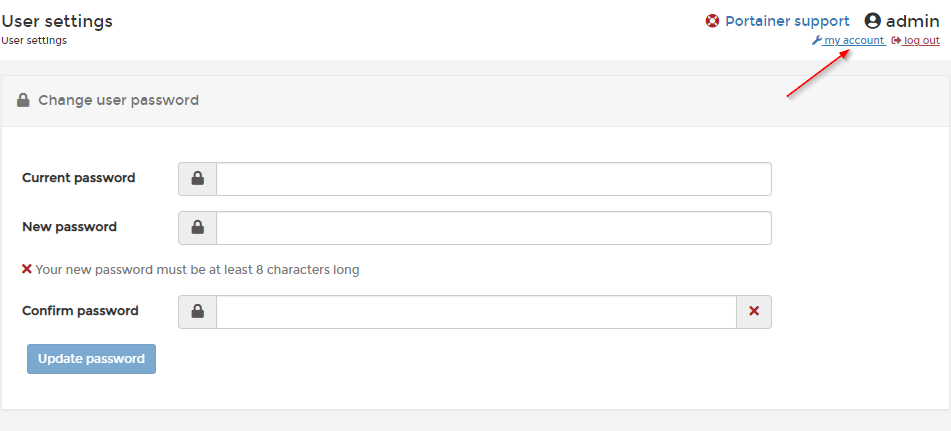The image size is (951, 431).
Task: Click the Change user password panel title
Action: 119,100
